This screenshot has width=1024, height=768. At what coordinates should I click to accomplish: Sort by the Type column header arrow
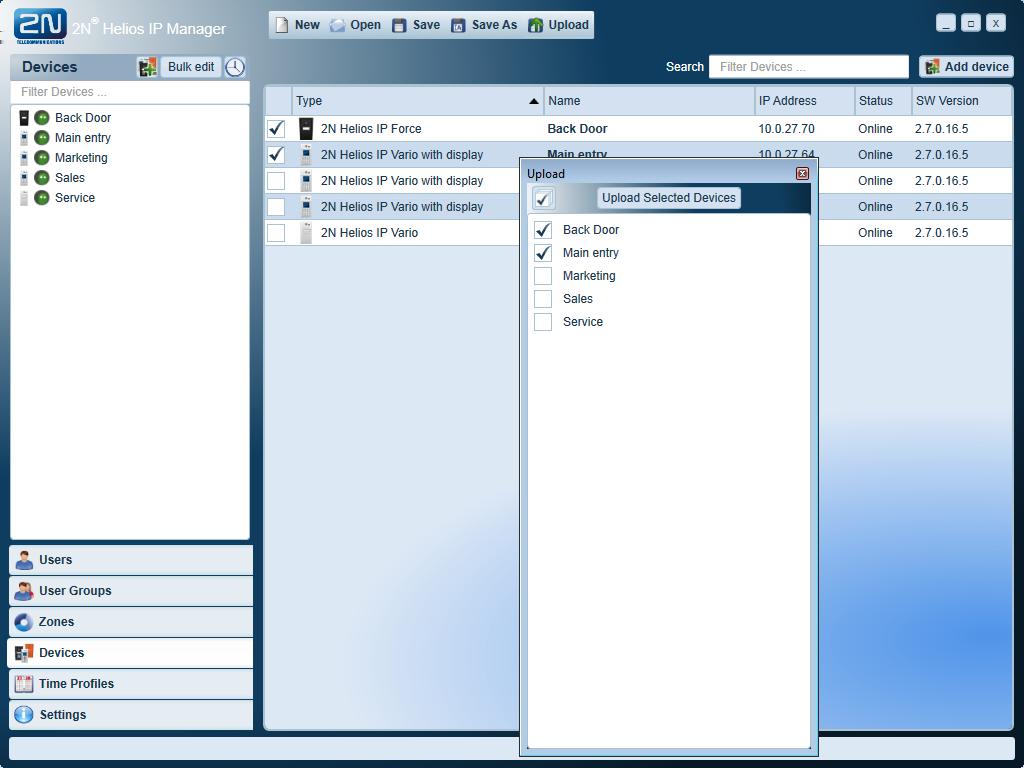click(534, 101)
